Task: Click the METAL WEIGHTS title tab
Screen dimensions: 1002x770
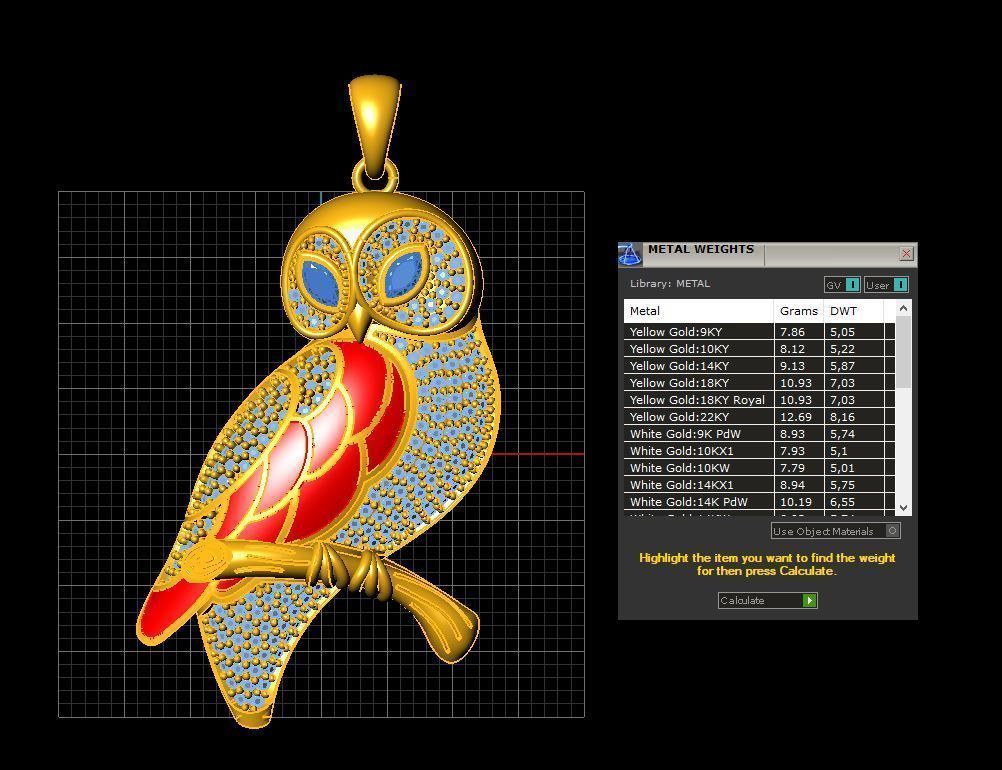Action: pos(701,249)
